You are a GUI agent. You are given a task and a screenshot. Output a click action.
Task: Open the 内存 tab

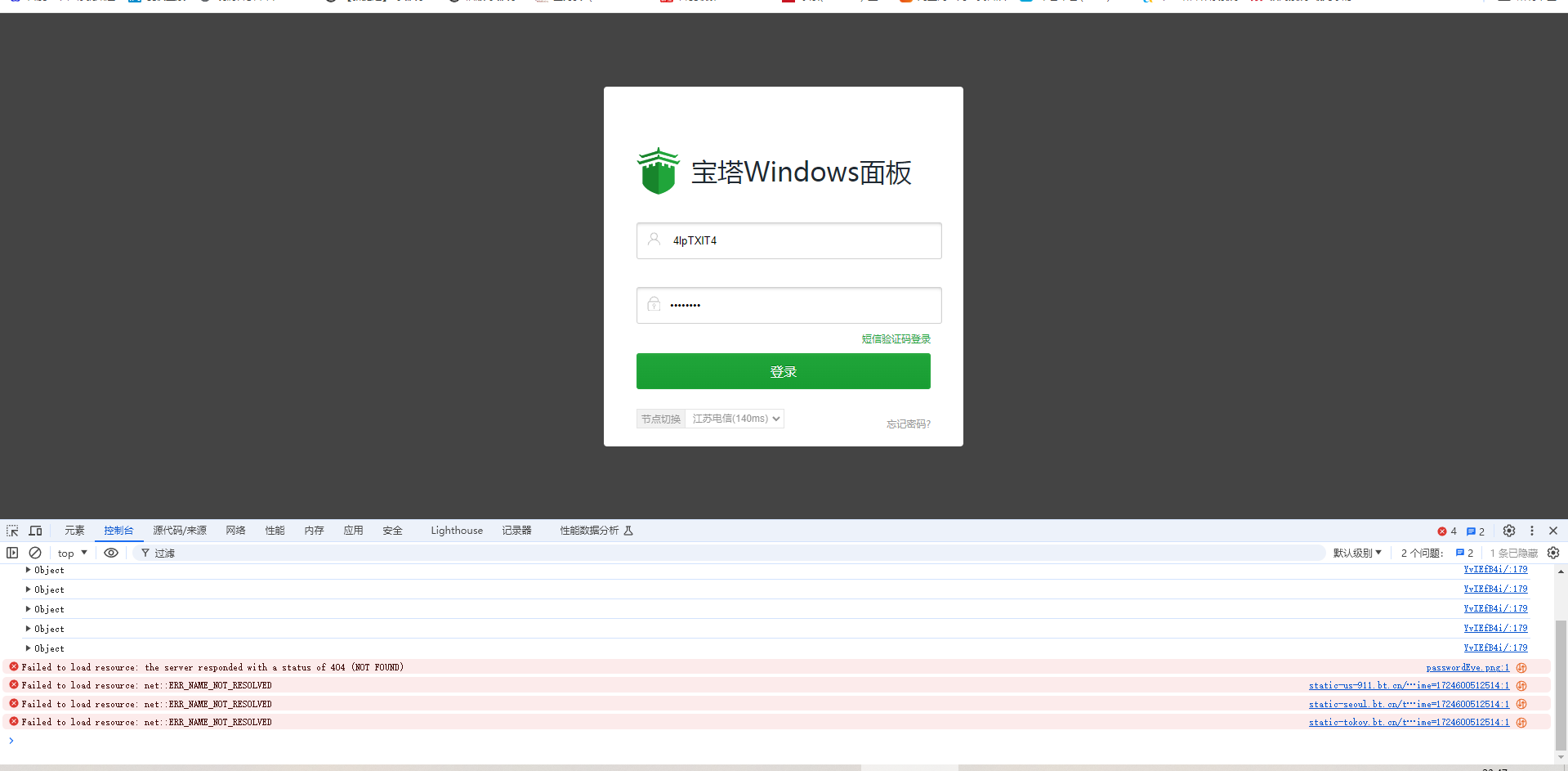coord(314,531)
